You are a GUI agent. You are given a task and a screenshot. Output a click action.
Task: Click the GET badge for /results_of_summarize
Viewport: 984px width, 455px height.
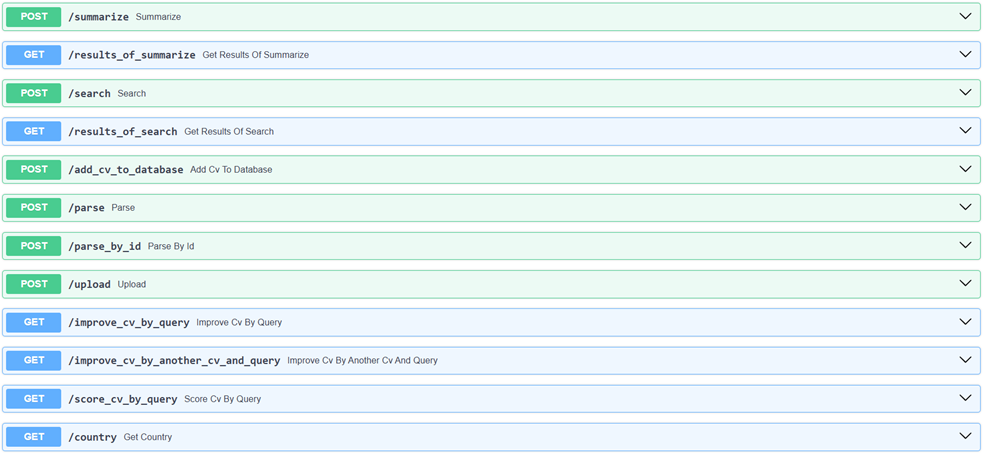pyautogui.click(x=34, y=55)
